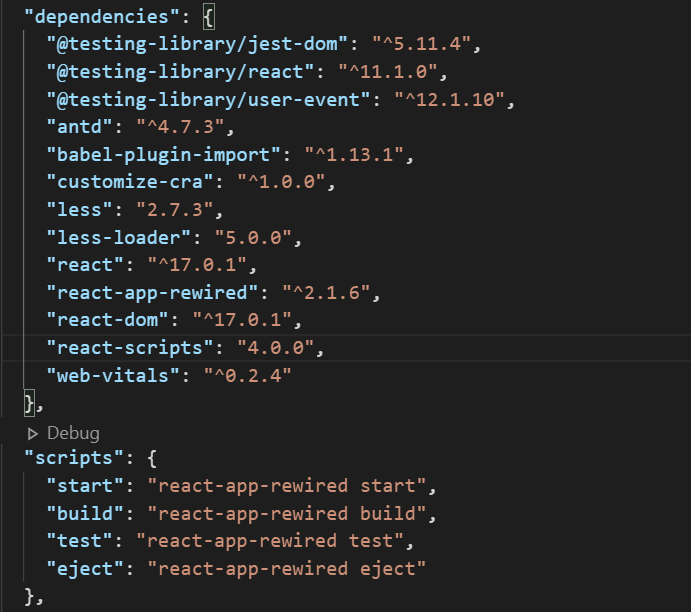Viewport: 691px width, 612px height.
Task: Click the "eject" script key
Action: tap(85, 569)
